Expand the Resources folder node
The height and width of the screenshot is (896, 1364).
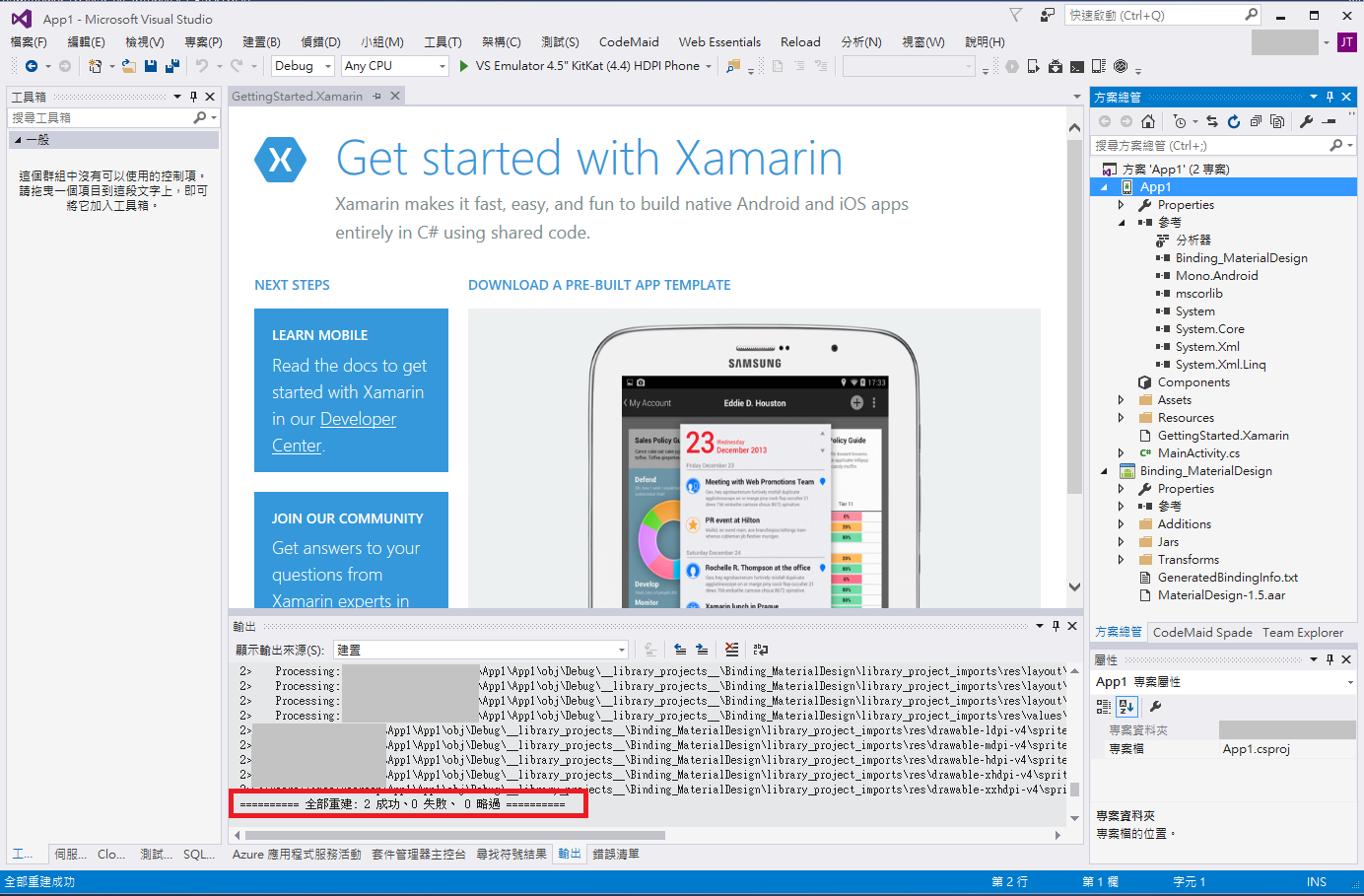tap(1121, 418)
